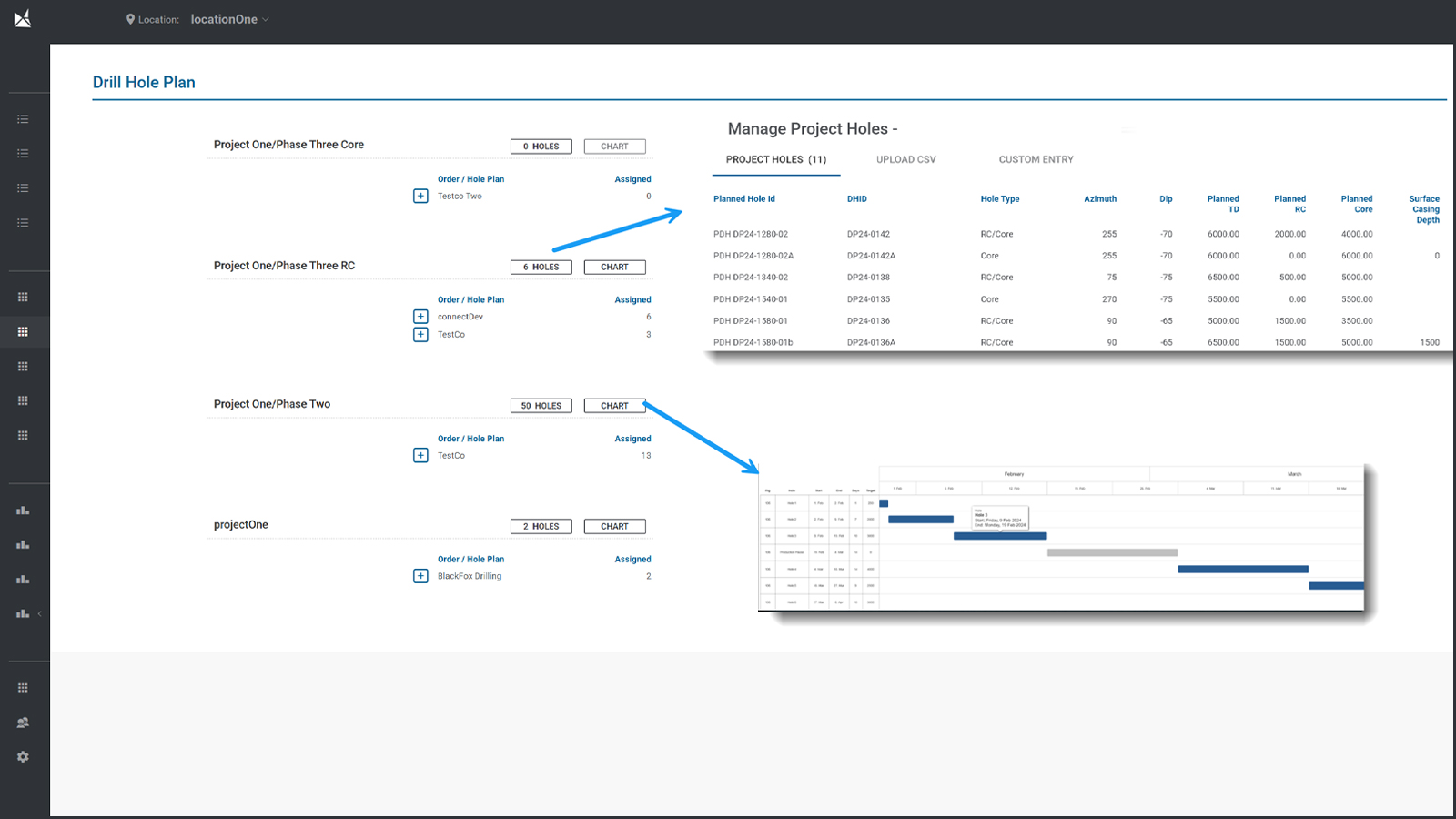
Task: Click the highlighted active grid icon in sidebar
Action: 23,332
